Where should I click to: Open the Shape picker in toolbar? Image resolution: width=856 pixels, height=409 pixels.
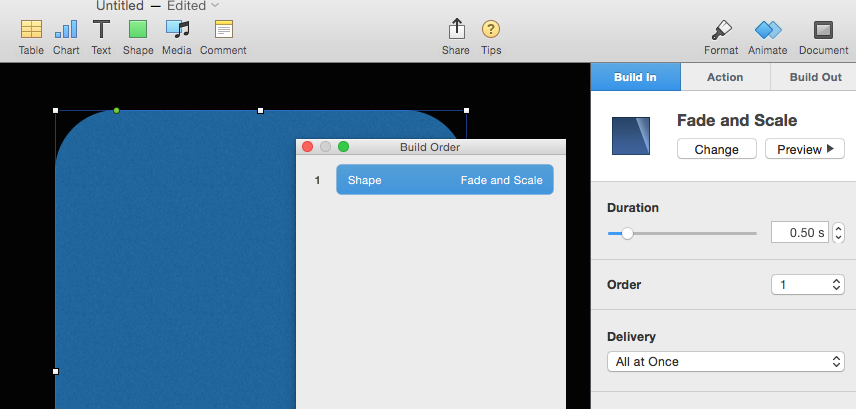pos(138,37)
